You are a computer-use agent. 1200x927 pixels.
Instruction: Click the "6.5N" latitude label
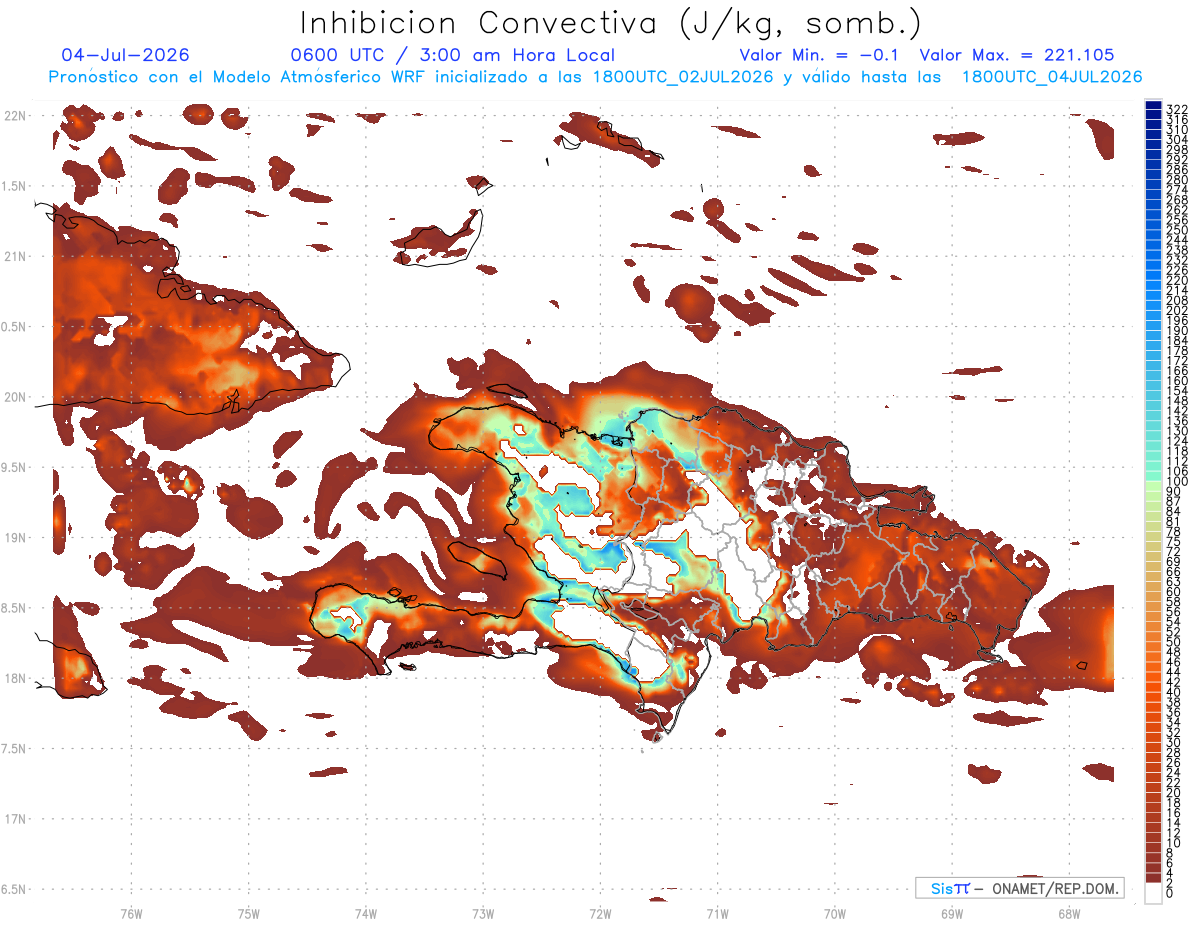pos(15,889)
